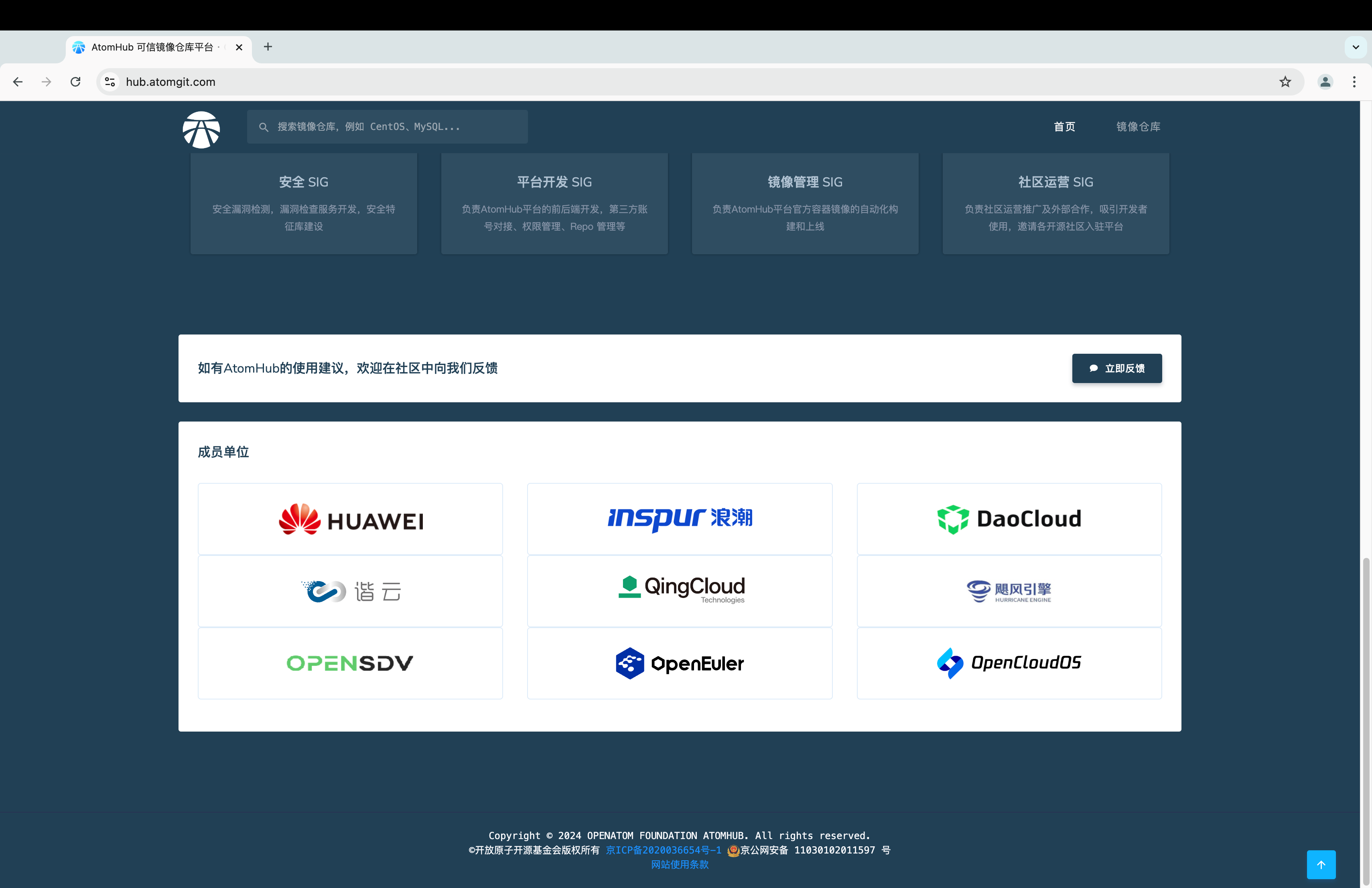Close the AtomHub tab
The width and height of the screenshot is (1372, 888).
239,47
